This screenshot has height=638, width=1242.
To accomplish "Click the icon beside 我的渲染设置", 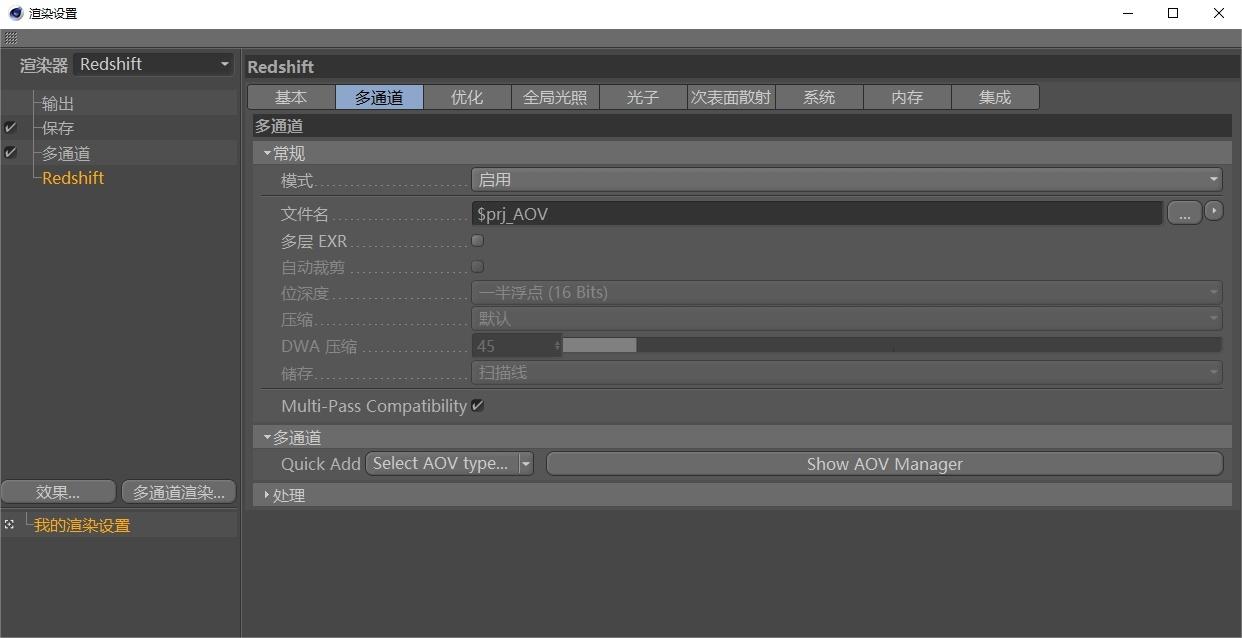I will point(9,524).
